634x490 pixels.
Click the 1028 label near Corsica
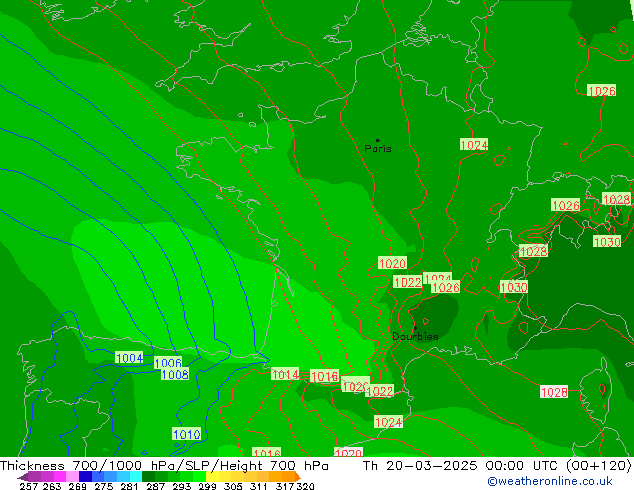coord(554,392)
